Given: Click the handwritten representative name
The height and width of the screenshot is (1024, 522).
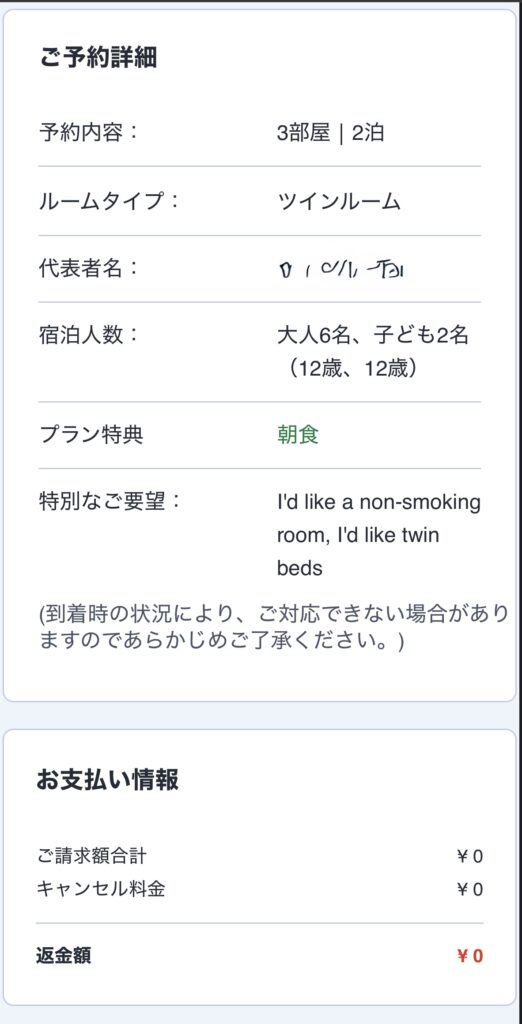Looking at the screenshot, I should [341, 268].
